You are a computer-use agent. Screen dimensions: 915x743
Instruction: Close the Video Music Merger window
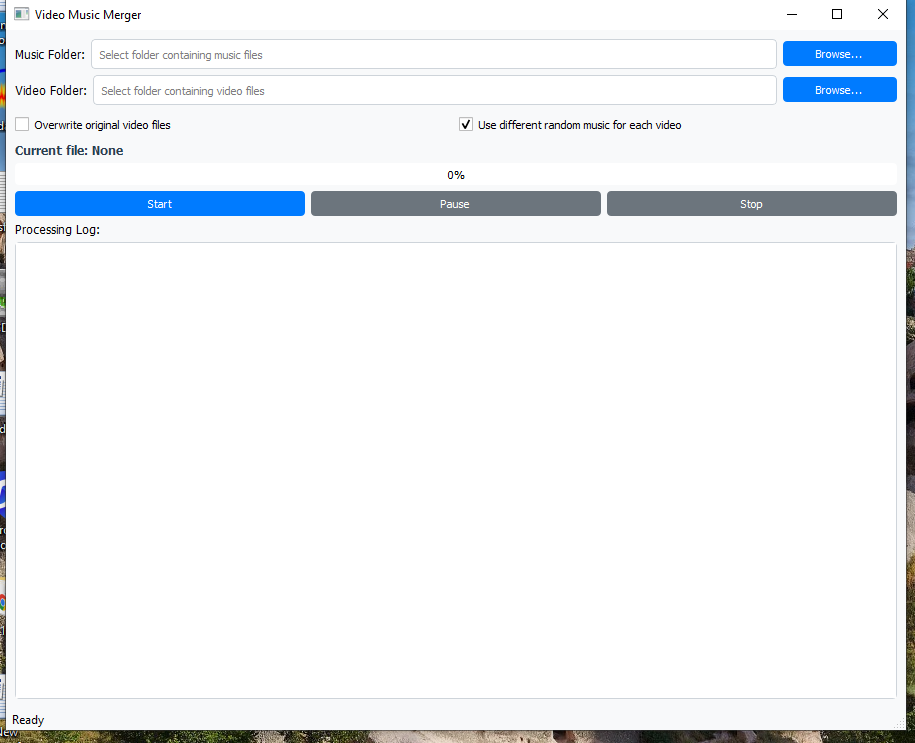[x=882, y=15]
